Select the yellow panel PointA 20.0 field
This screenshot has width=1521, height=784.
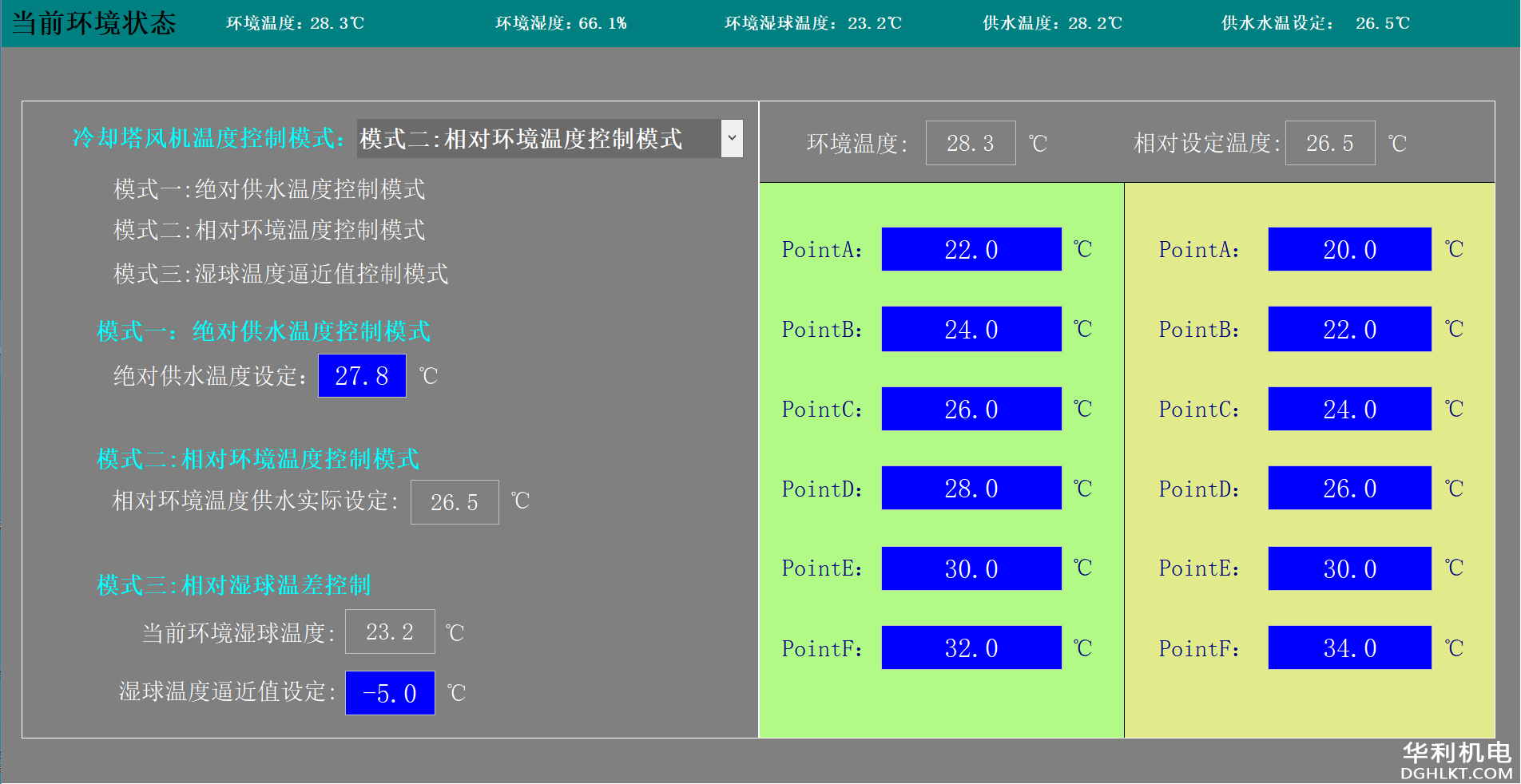1349,249
